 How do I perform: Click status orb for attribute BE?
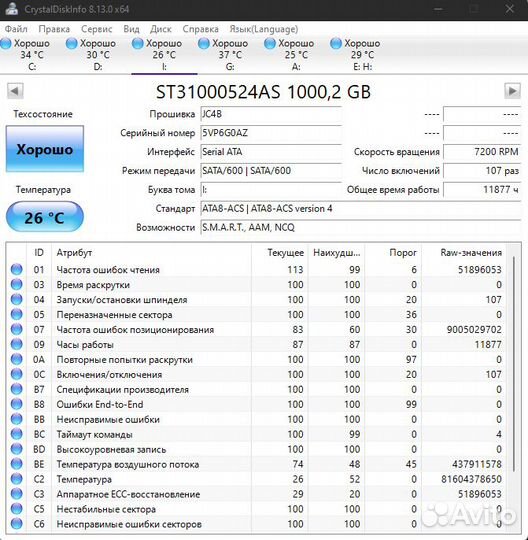tap(16, 464)
